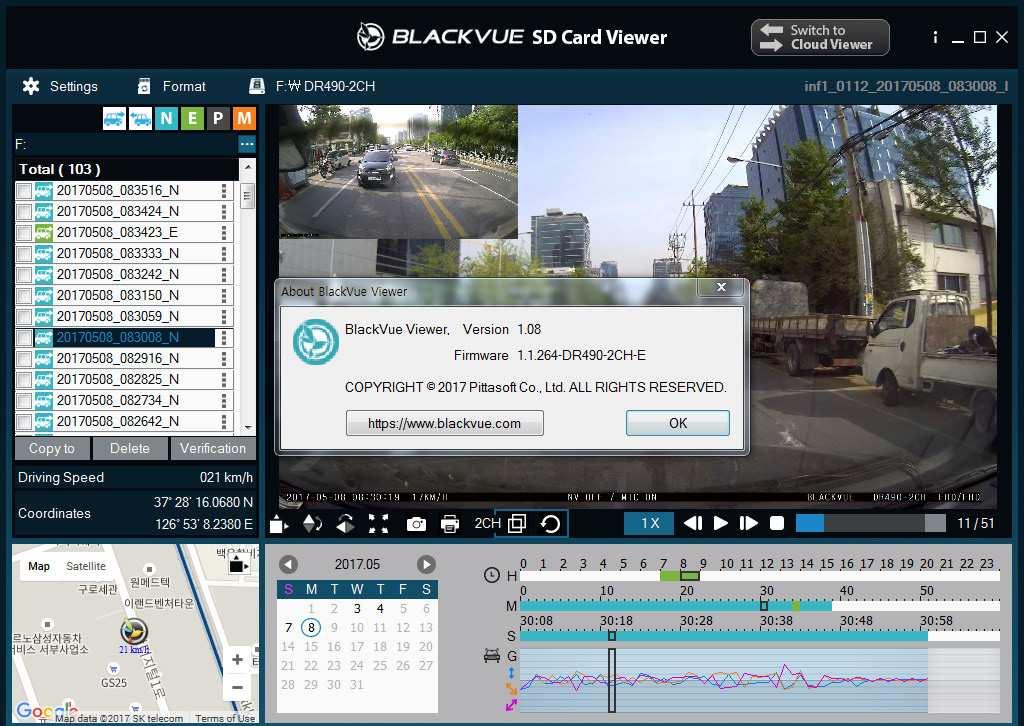1024x726 pixels.
Task: Open options menu for 20170508_083150_N
Action: (224, 296)
